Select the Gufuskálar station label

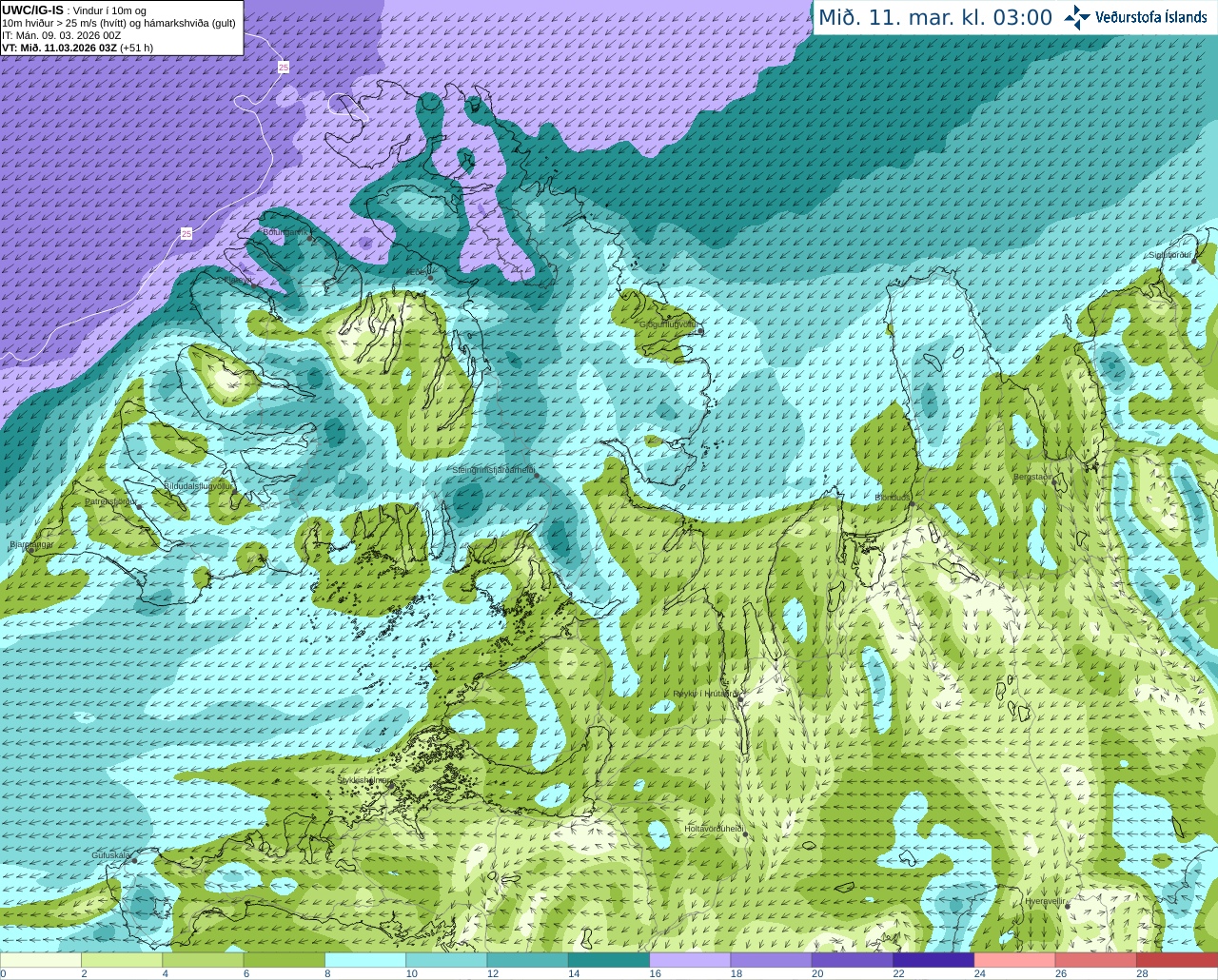110,855
